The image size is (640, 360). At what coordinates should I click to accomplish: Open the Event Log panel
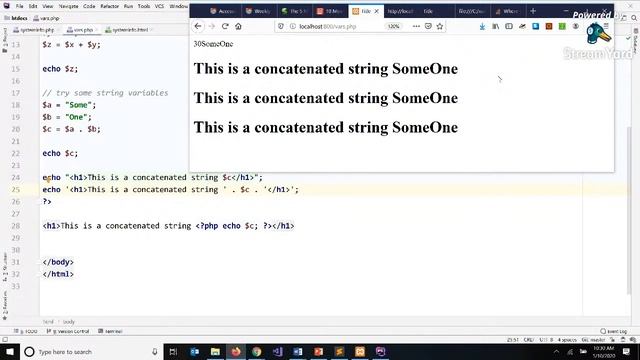[x=614, y=331]
